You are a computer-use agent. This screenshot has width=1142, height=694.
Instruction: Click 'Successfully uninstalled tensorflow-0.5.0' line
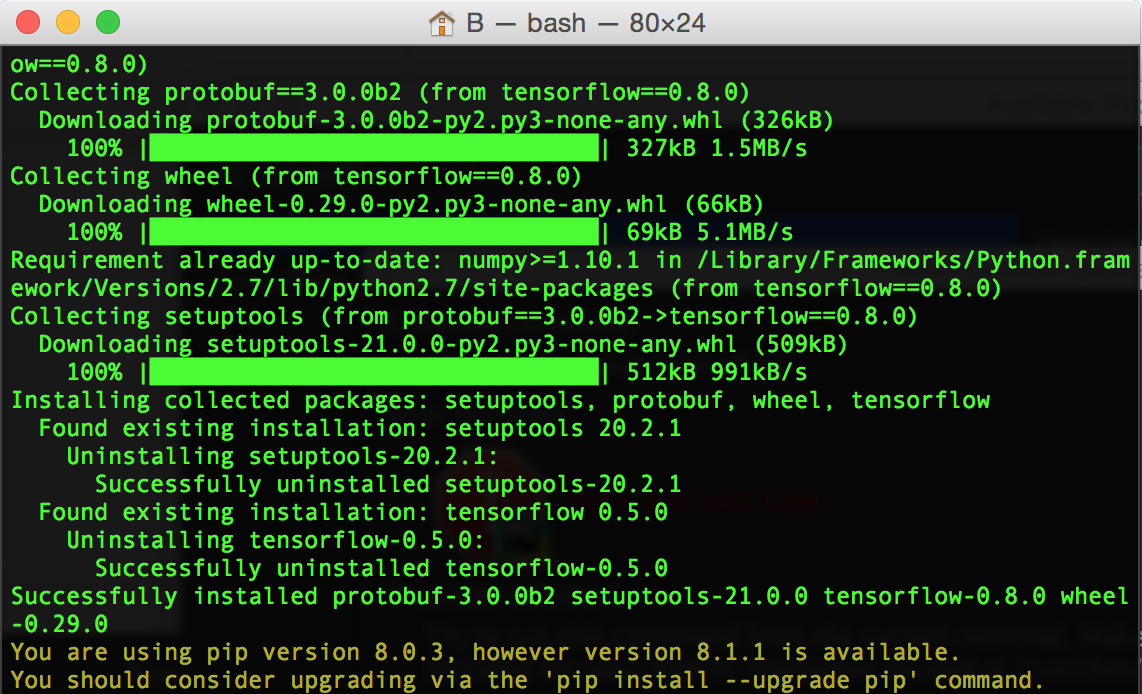pos(381,568)
